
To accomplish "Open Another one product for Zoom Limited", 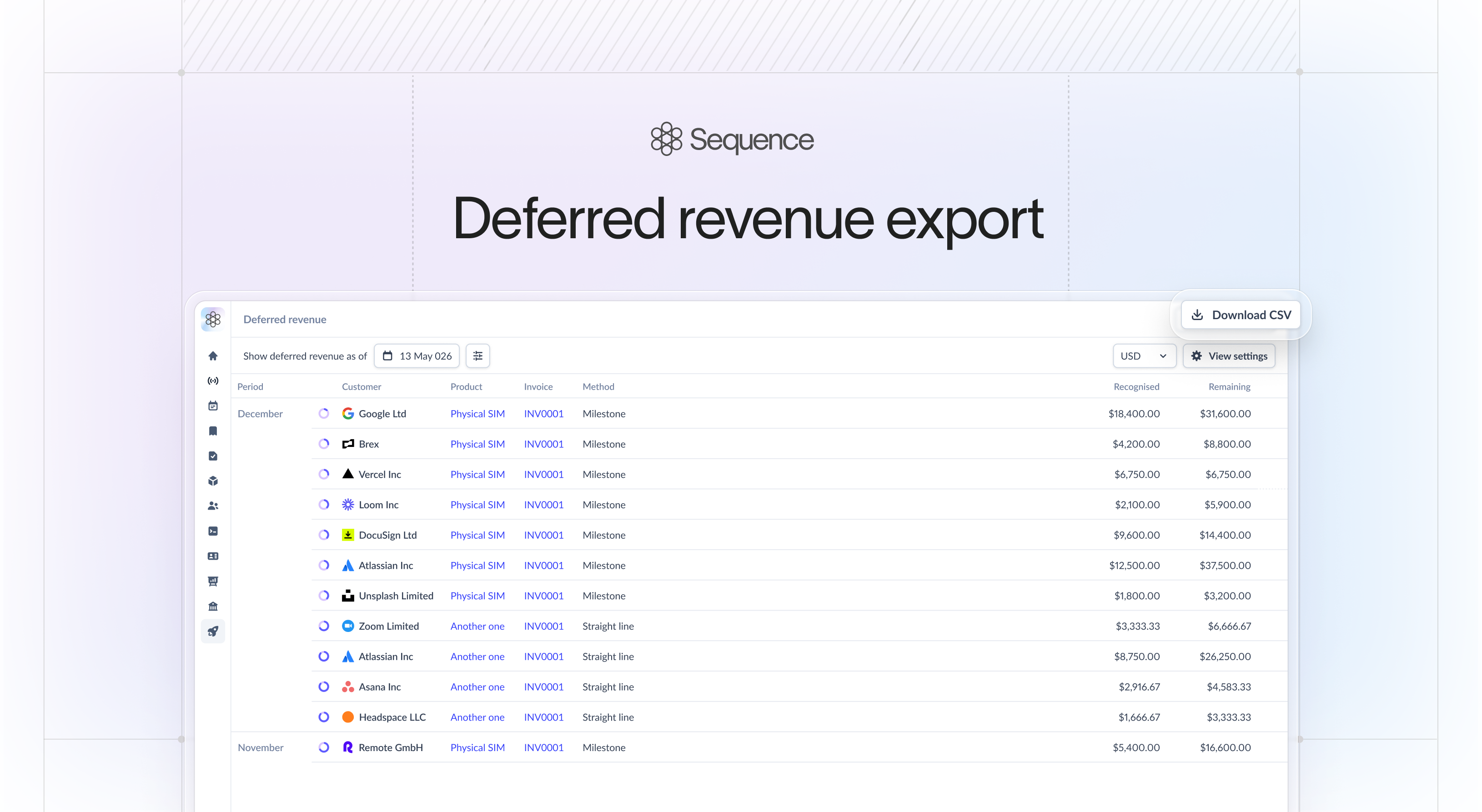I will coord(477,626).
